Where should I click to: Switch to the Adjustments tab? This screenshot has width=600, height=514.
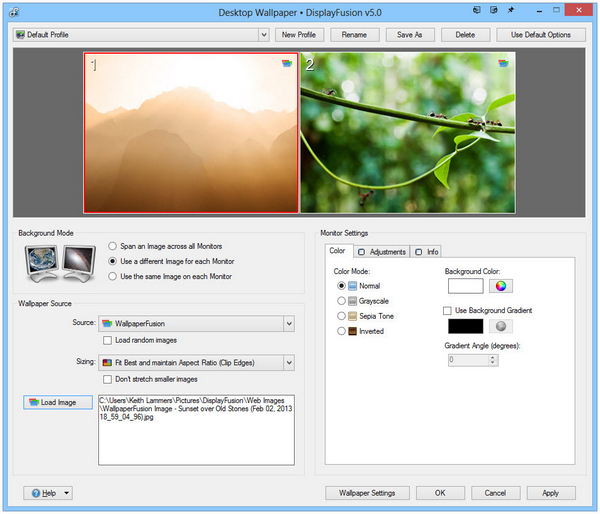click(382, 252)
